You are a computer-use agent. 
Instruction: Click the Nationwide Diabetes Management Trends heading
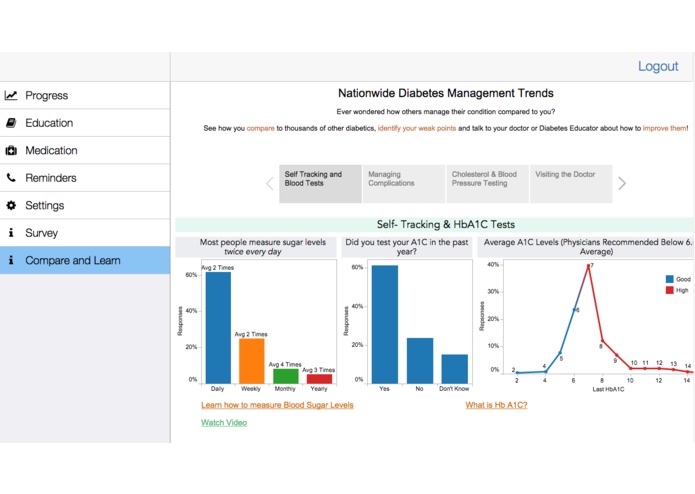point(445,93)
